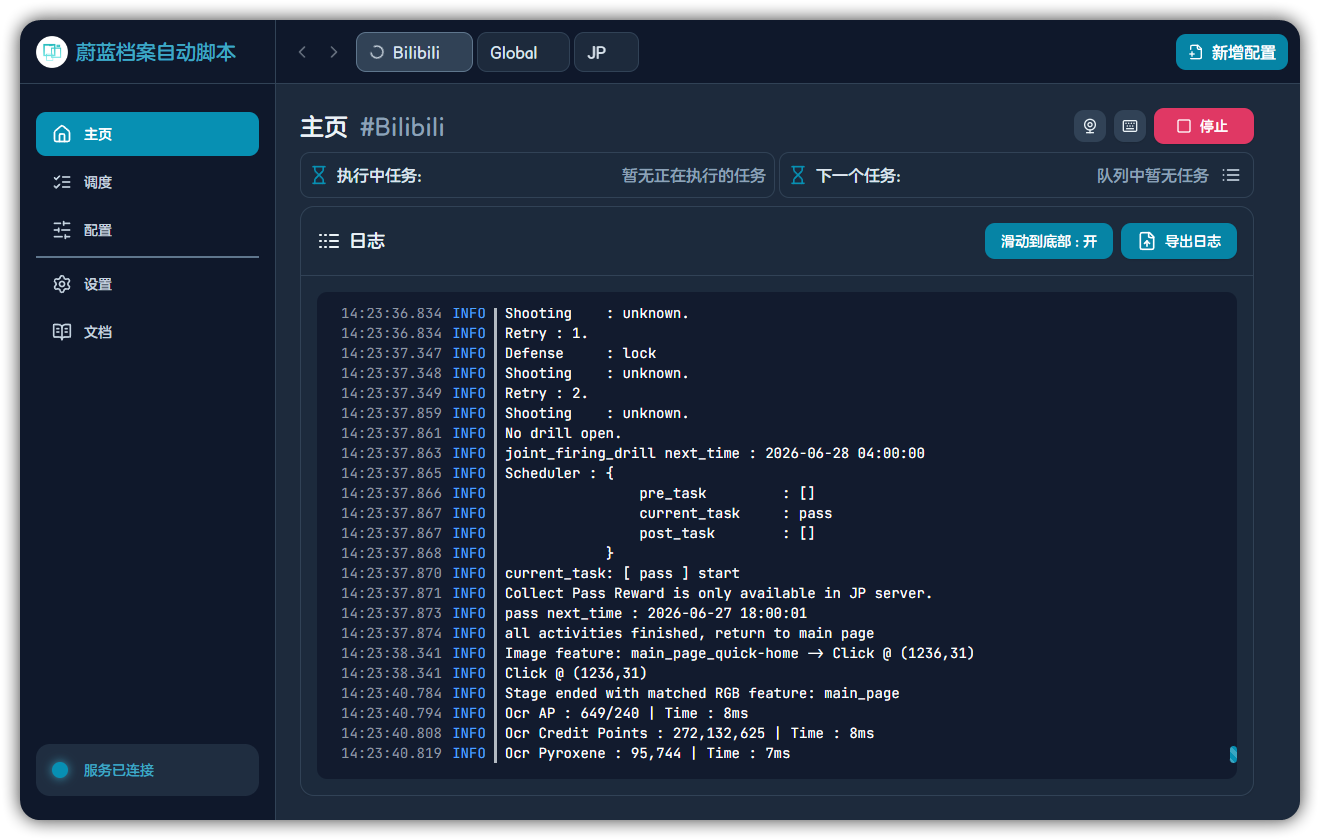Open the 设置 sidebar item
This screenshot has height=840, width=1320.
[147, 284]
